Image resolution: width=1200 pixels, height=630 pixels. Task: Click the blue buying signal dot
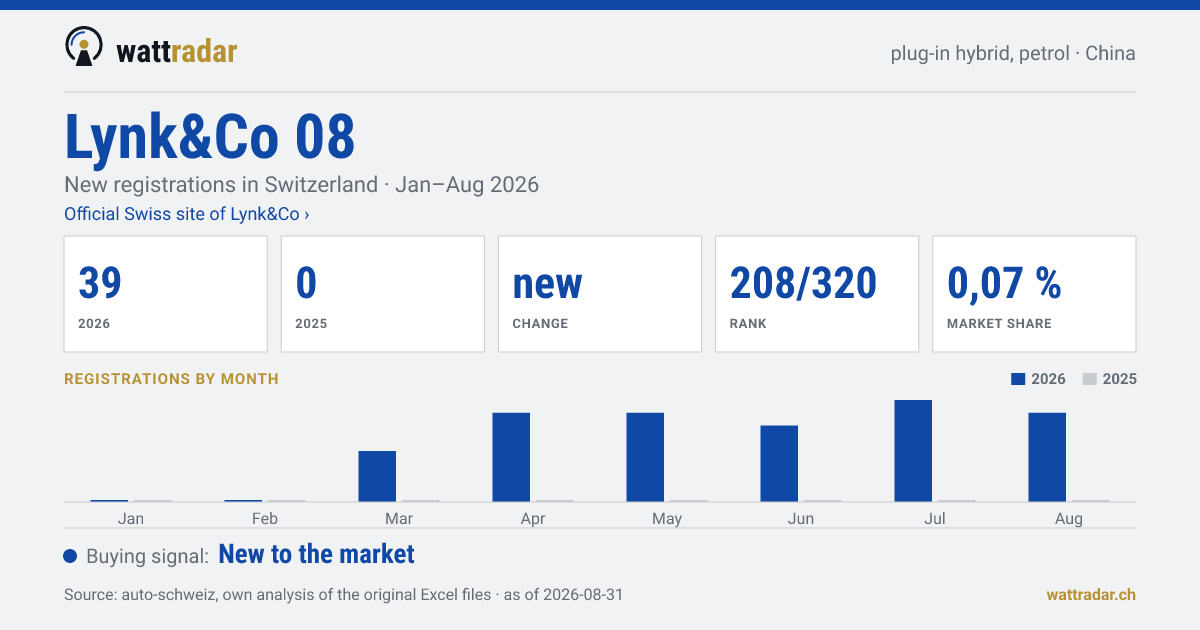pyautogui.click(x=70, y=556)
